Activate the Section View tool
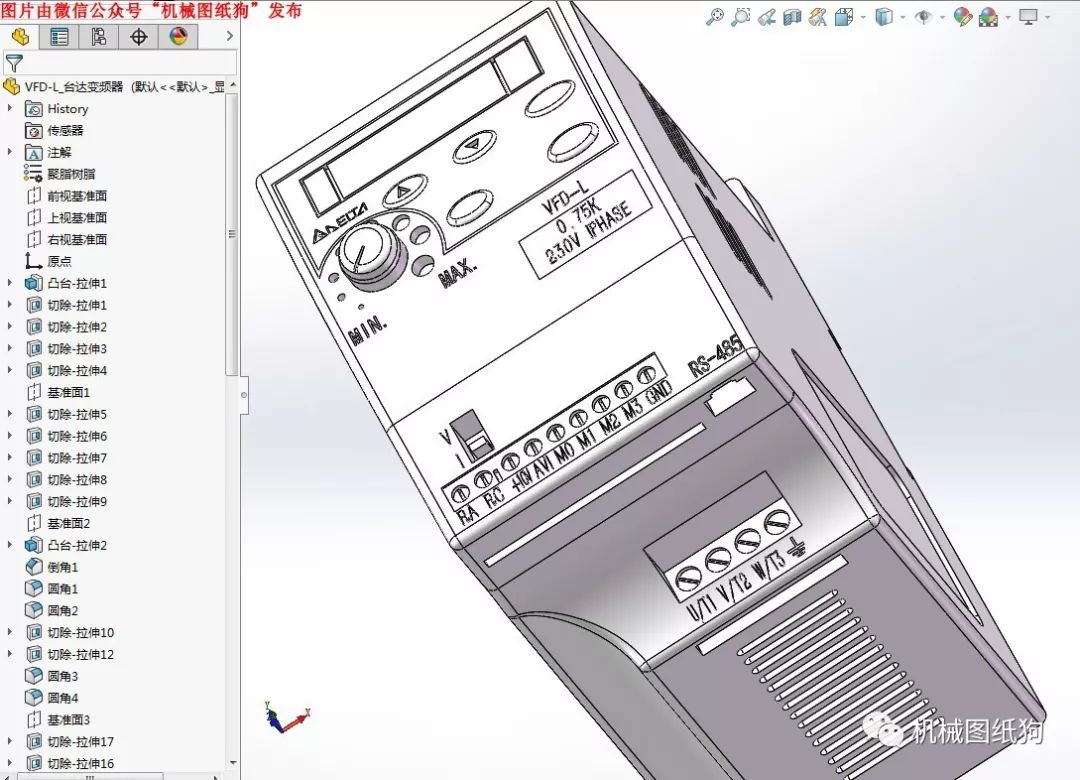This screenshot has height=780, width=1080. pyautogui.click(x=792, y=17)
